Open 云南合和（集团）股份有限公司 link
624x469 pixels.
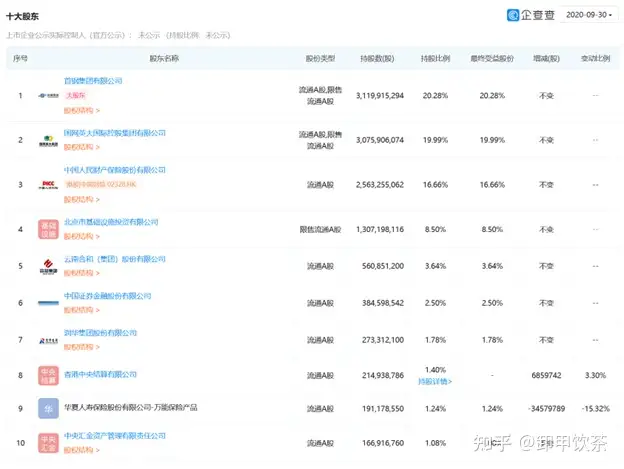coord(115,259)
